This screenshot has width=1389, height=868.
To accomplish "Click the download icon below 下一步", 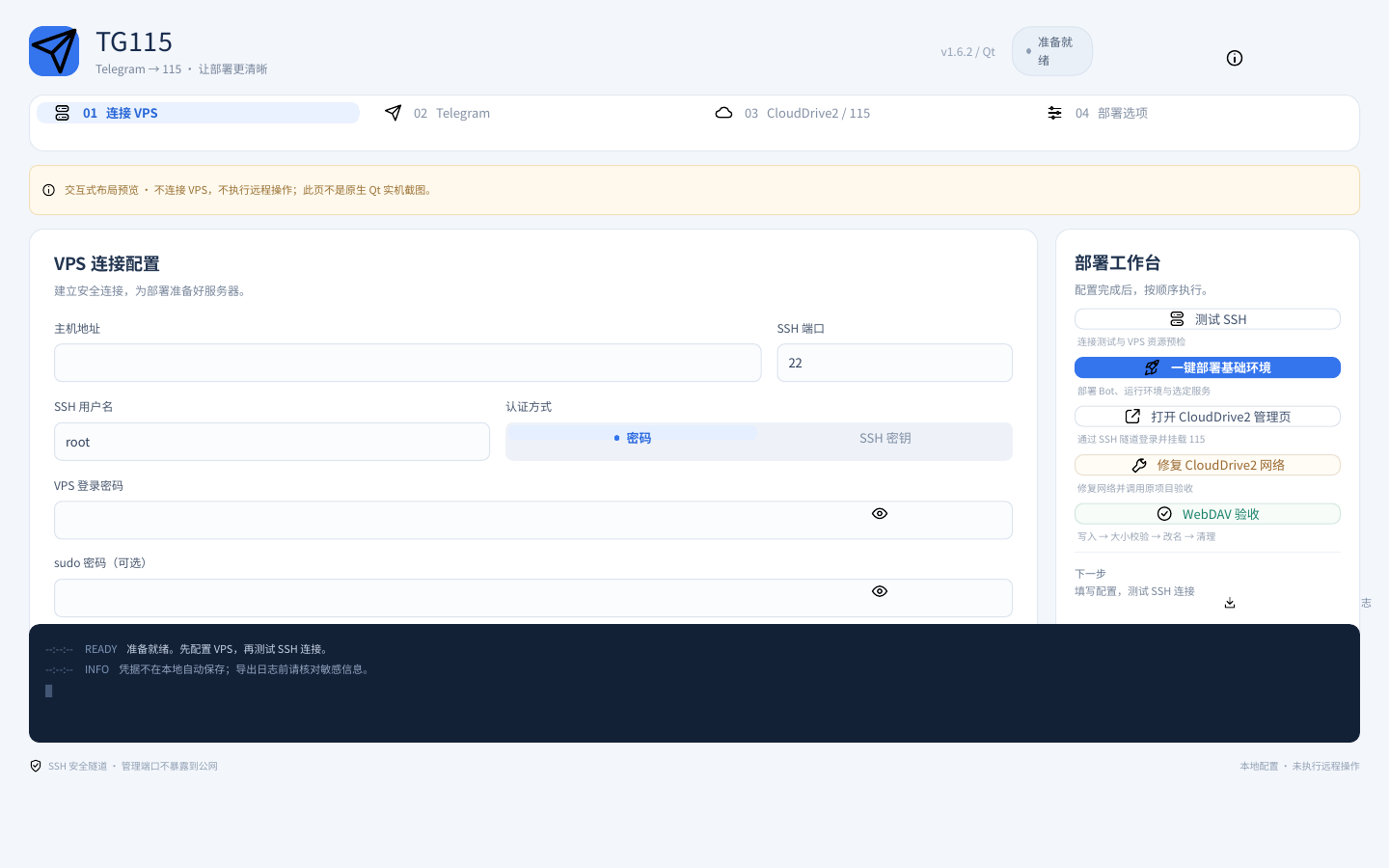I will [1230, 603].
